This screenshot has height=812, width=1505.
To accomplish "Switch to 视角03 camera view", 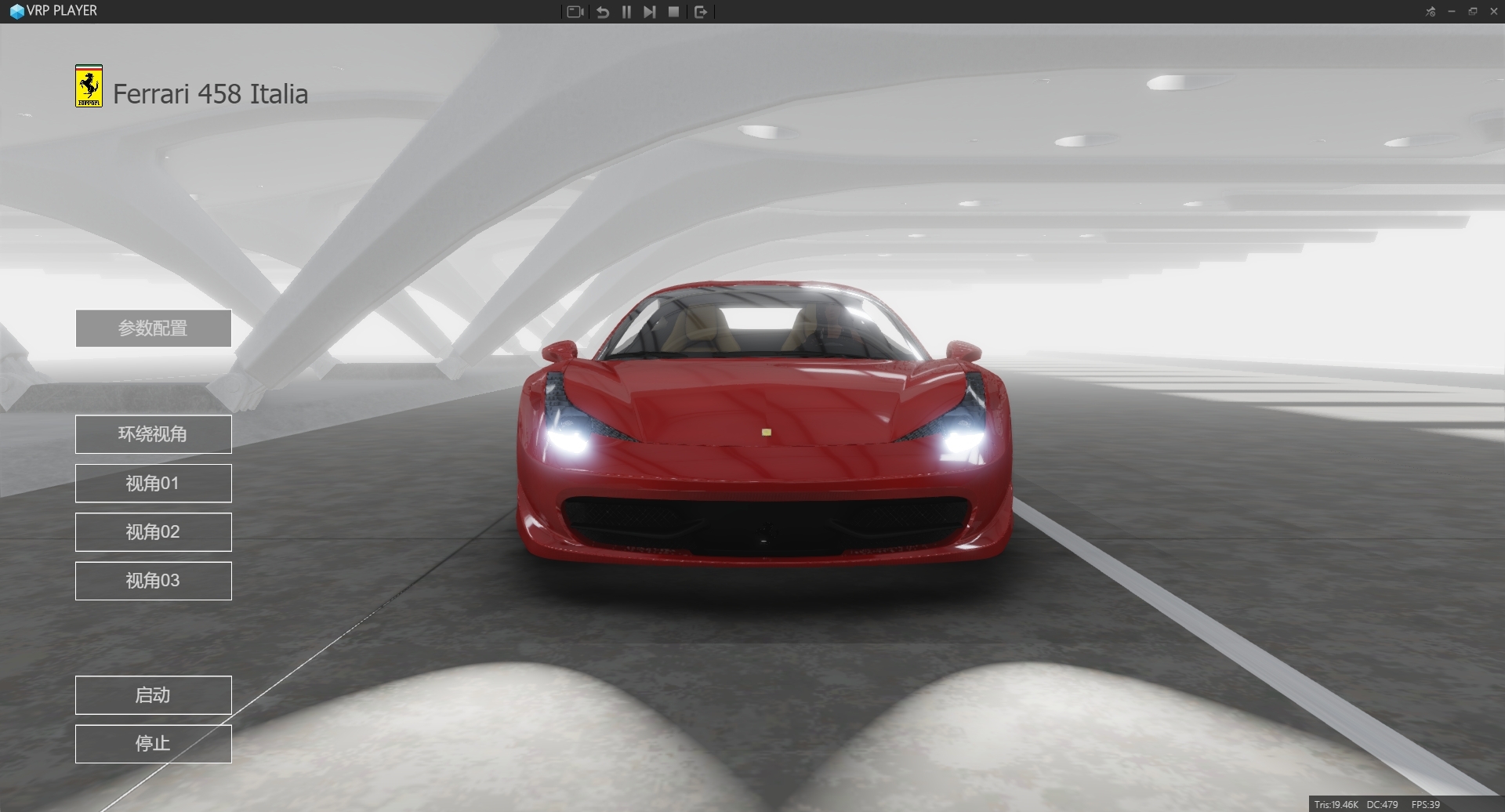I will pyautogui.click(x=154, y=581).
